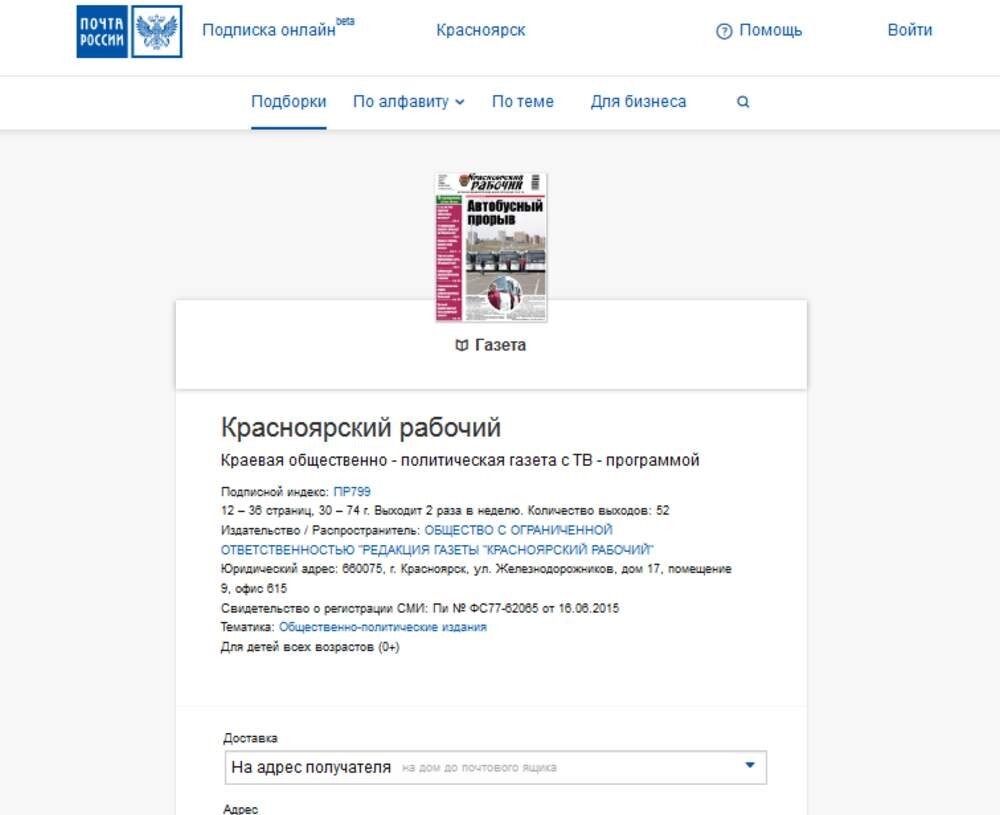Click the double-headed eagle emblem

tap(157, 31)
